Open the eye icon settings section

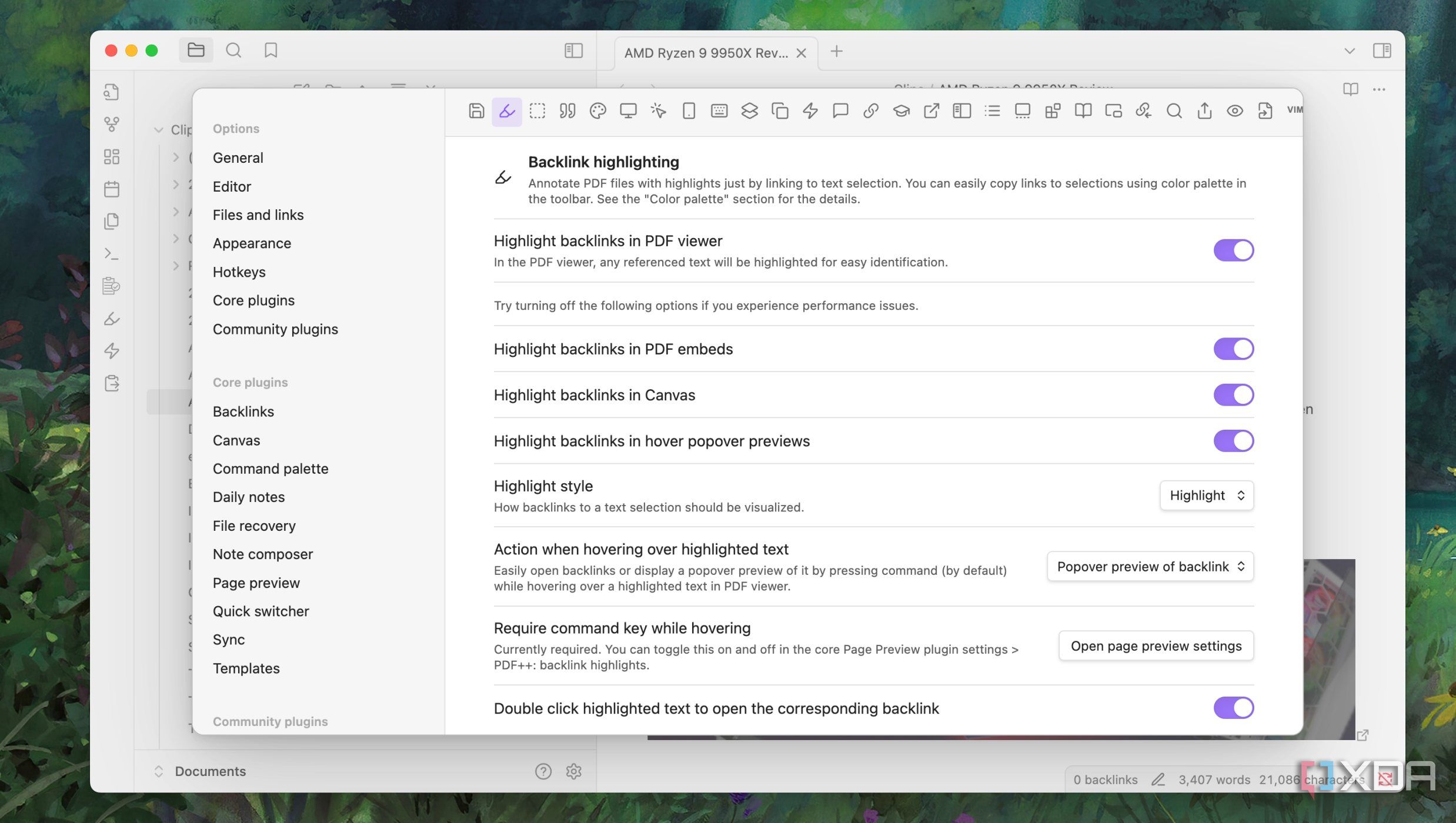click(x=1235, y=111)
